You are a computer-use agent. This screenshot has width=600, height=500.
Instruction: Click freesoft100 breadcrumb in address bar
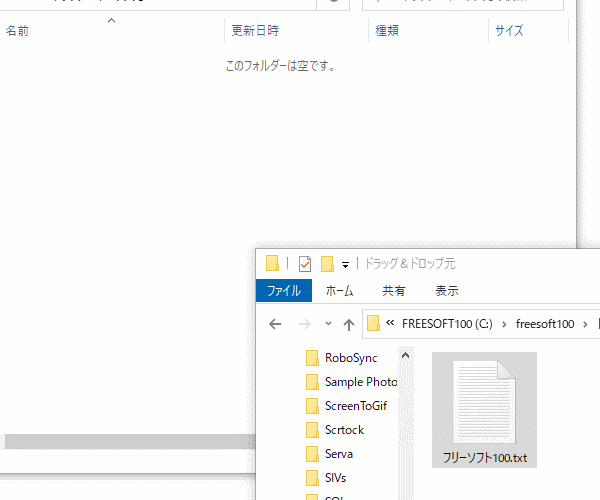pos(545,324)
